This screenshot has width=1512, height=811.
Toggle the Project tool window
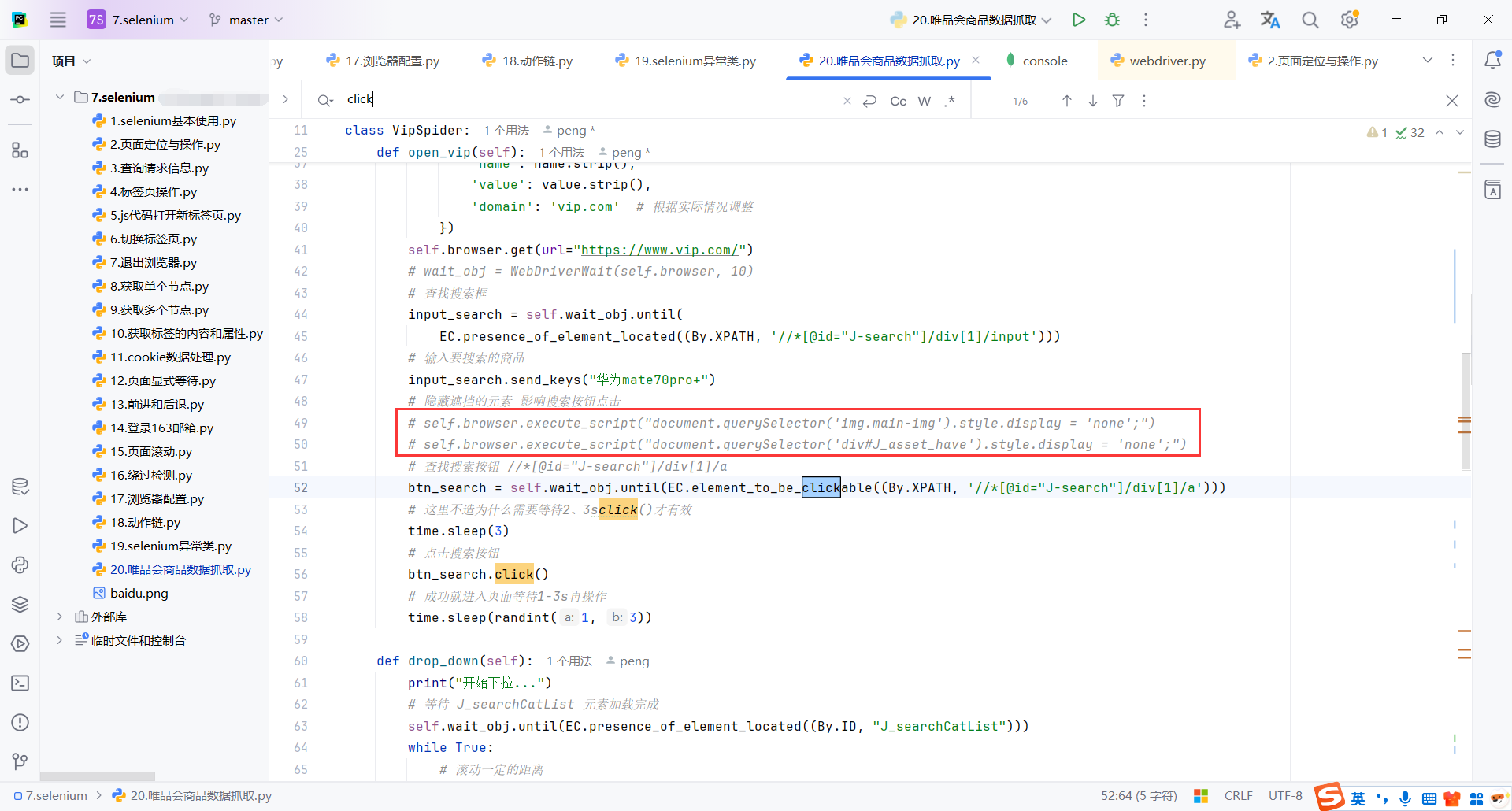click(x=20, y=61)
